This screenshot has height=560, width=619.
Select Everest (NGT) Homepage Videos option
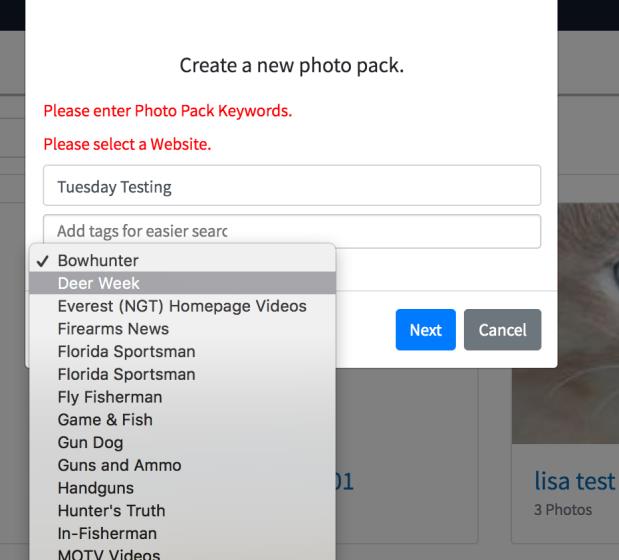coord(182,306)
